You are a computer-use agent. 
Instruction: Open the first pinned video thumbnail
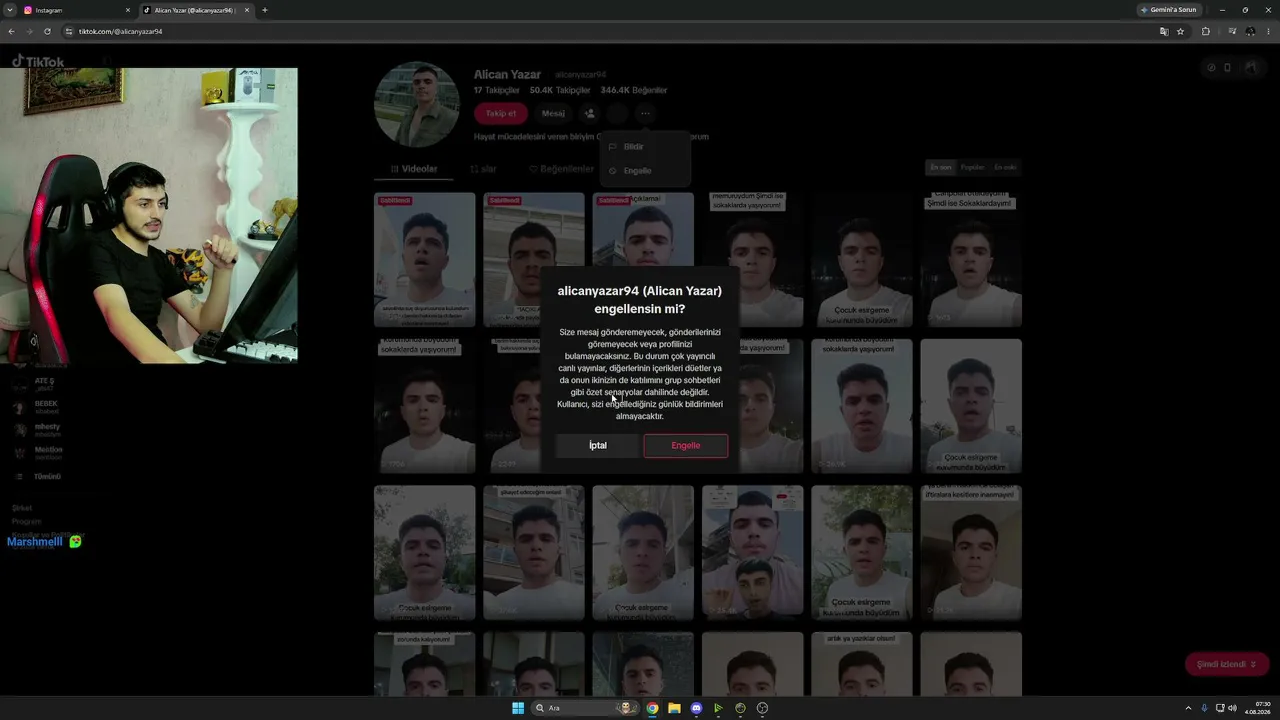click(425, 260)
